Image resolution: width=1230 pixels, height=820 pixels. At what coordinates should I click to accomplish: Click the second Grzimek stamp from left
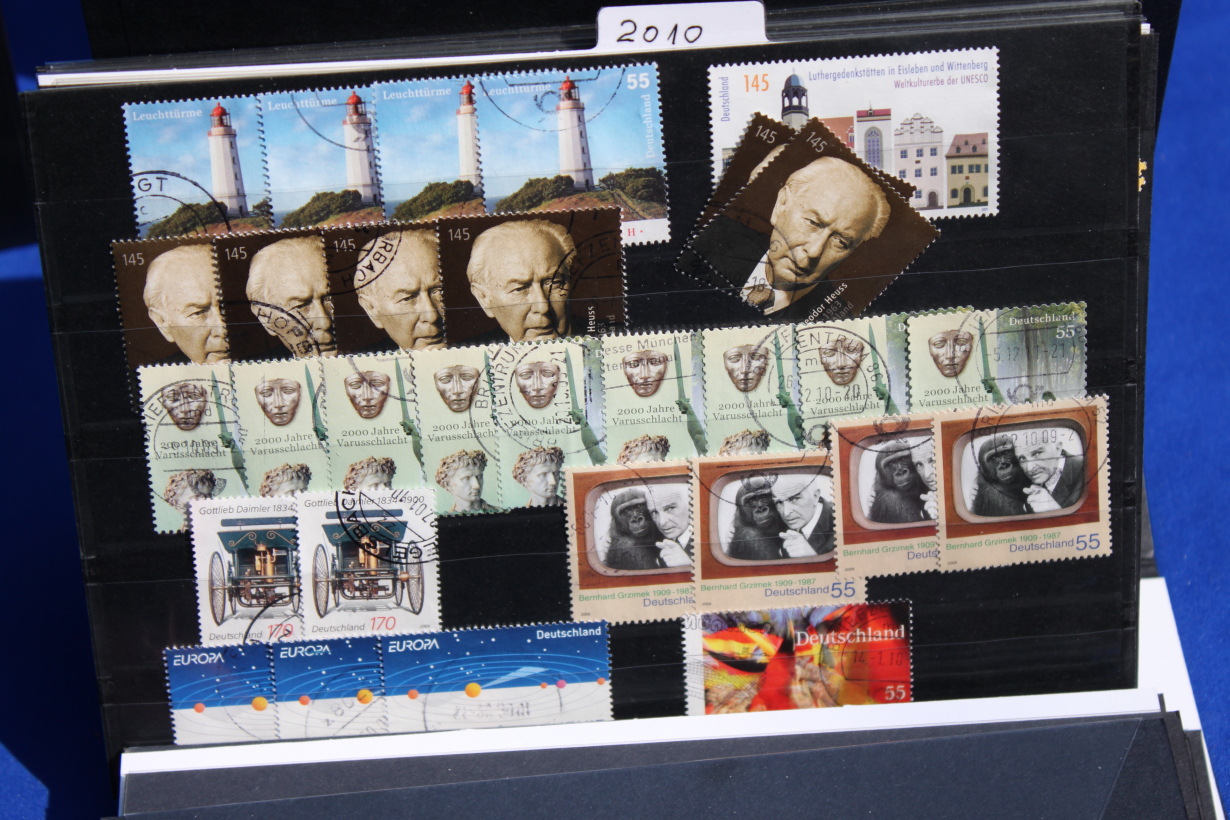pyautogui.click(x=765, y=525)
